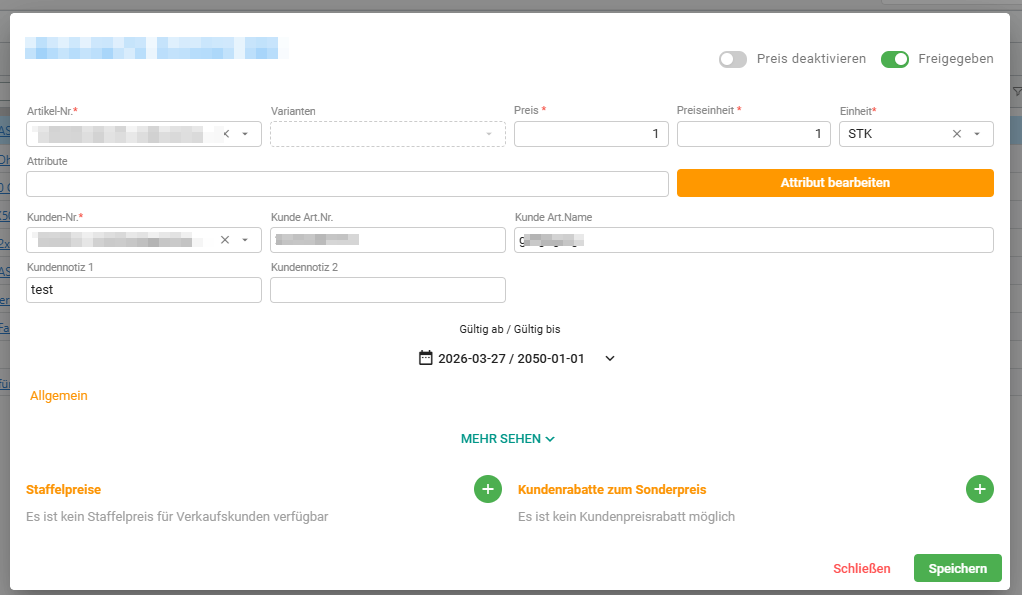Open the Einheit dropdown arrow
This screenshot has width=1022, height=595.
coord(977,134)
